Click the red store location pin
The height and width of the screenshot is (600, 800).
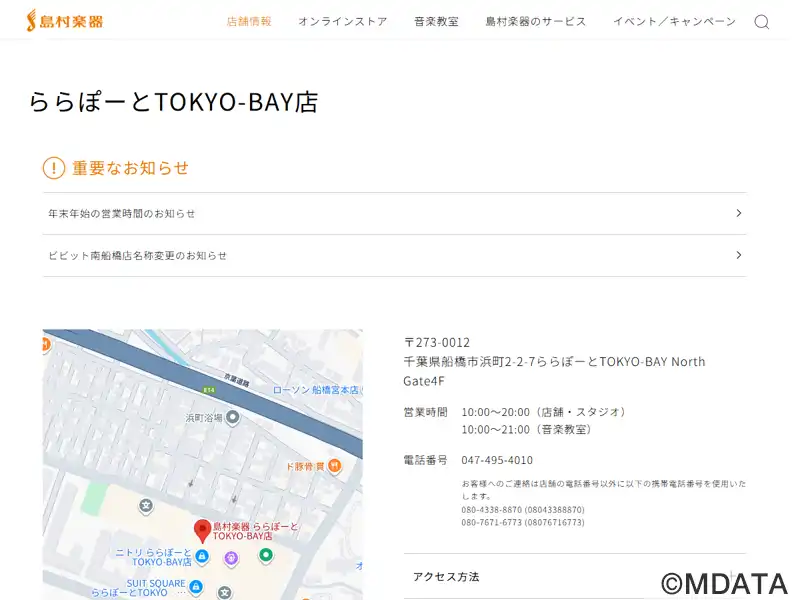tap(202, 529)
